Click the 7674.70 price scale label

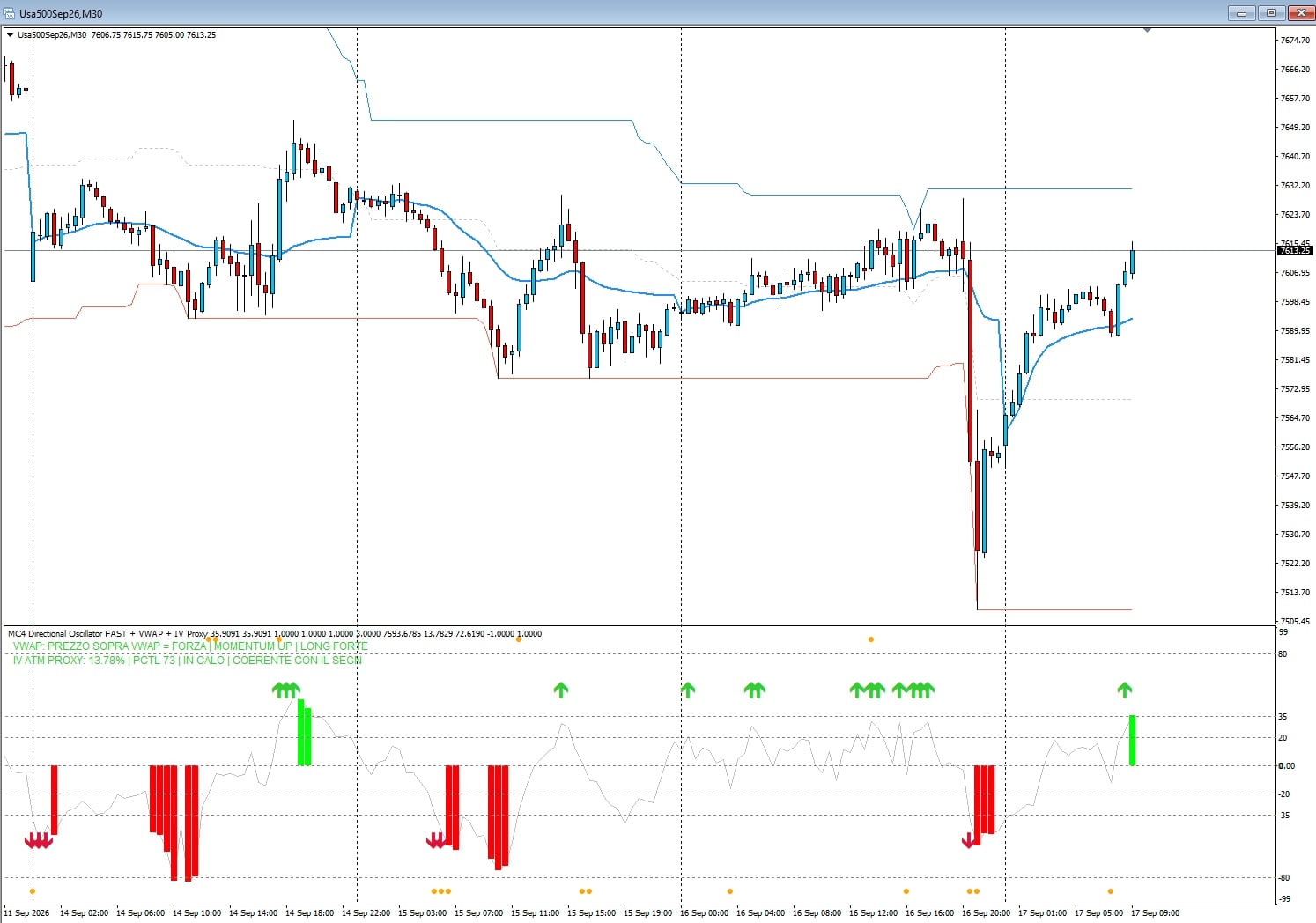click(1294, 41)
